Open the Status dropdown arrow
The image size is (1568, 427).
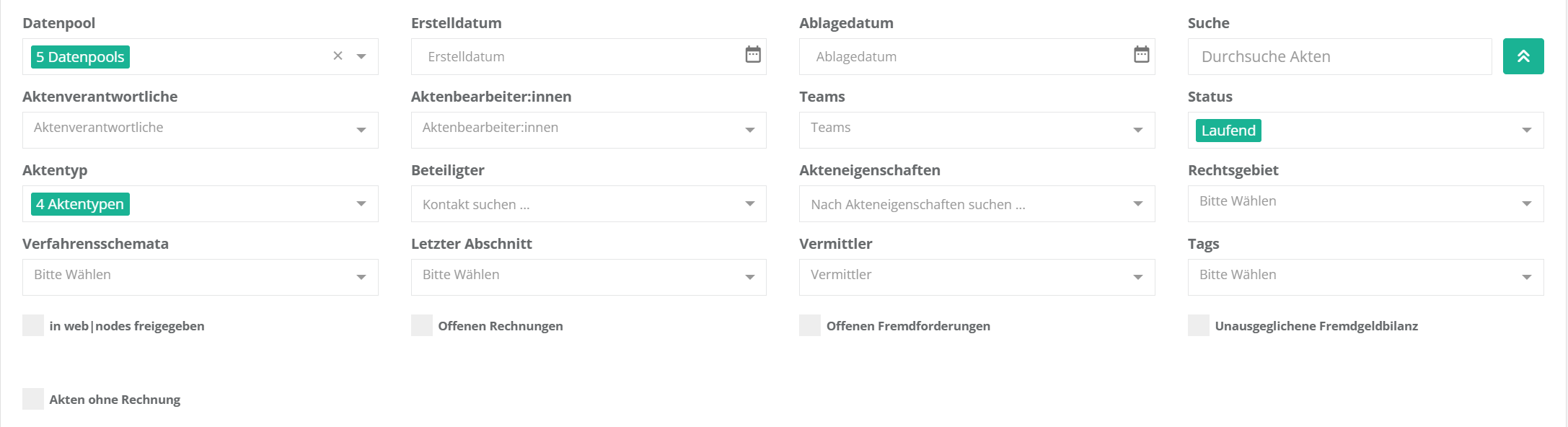tap(1526, 131)
